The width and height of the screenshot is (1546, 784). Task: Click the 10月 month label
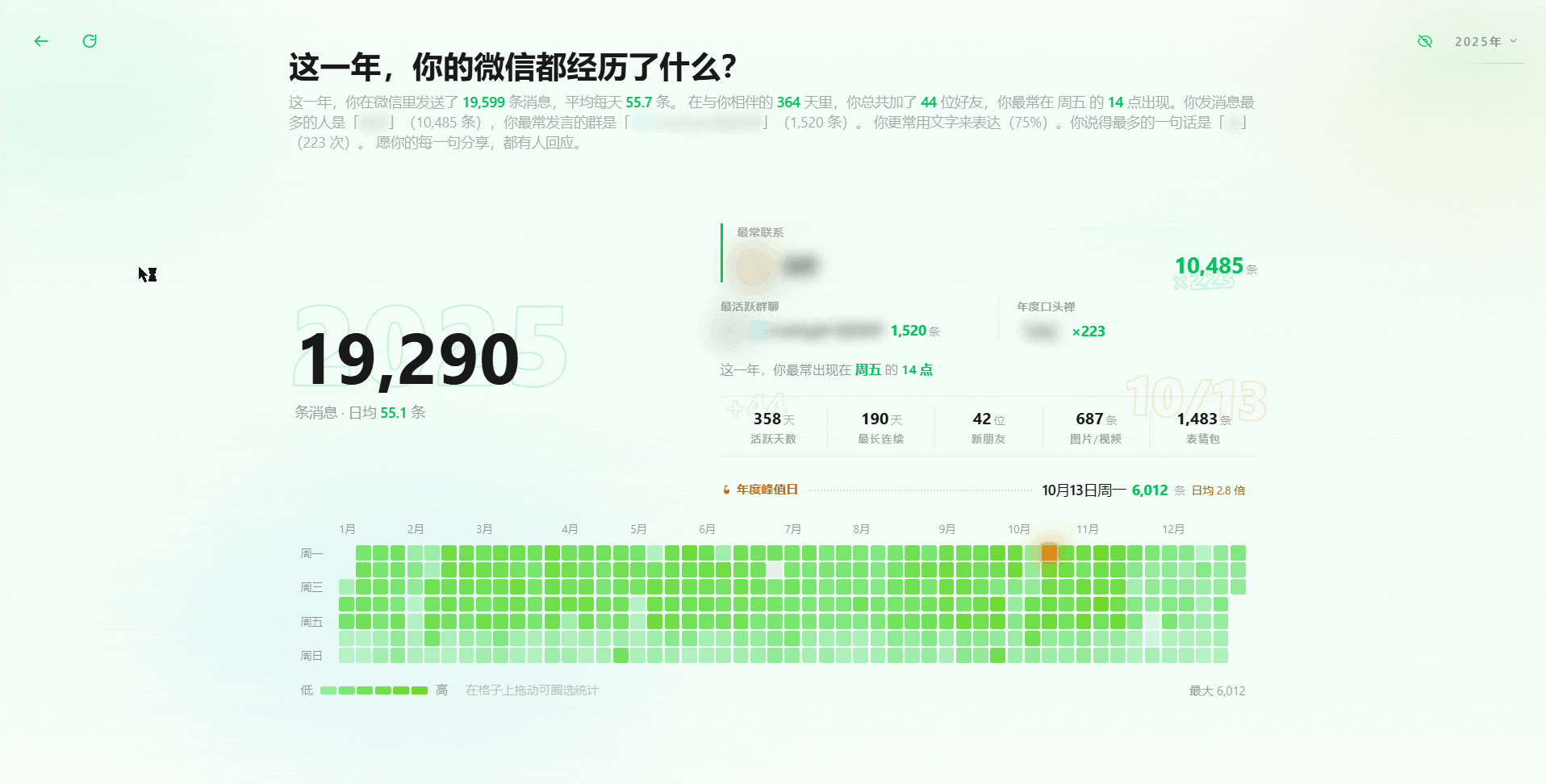tap(1018, 529)
